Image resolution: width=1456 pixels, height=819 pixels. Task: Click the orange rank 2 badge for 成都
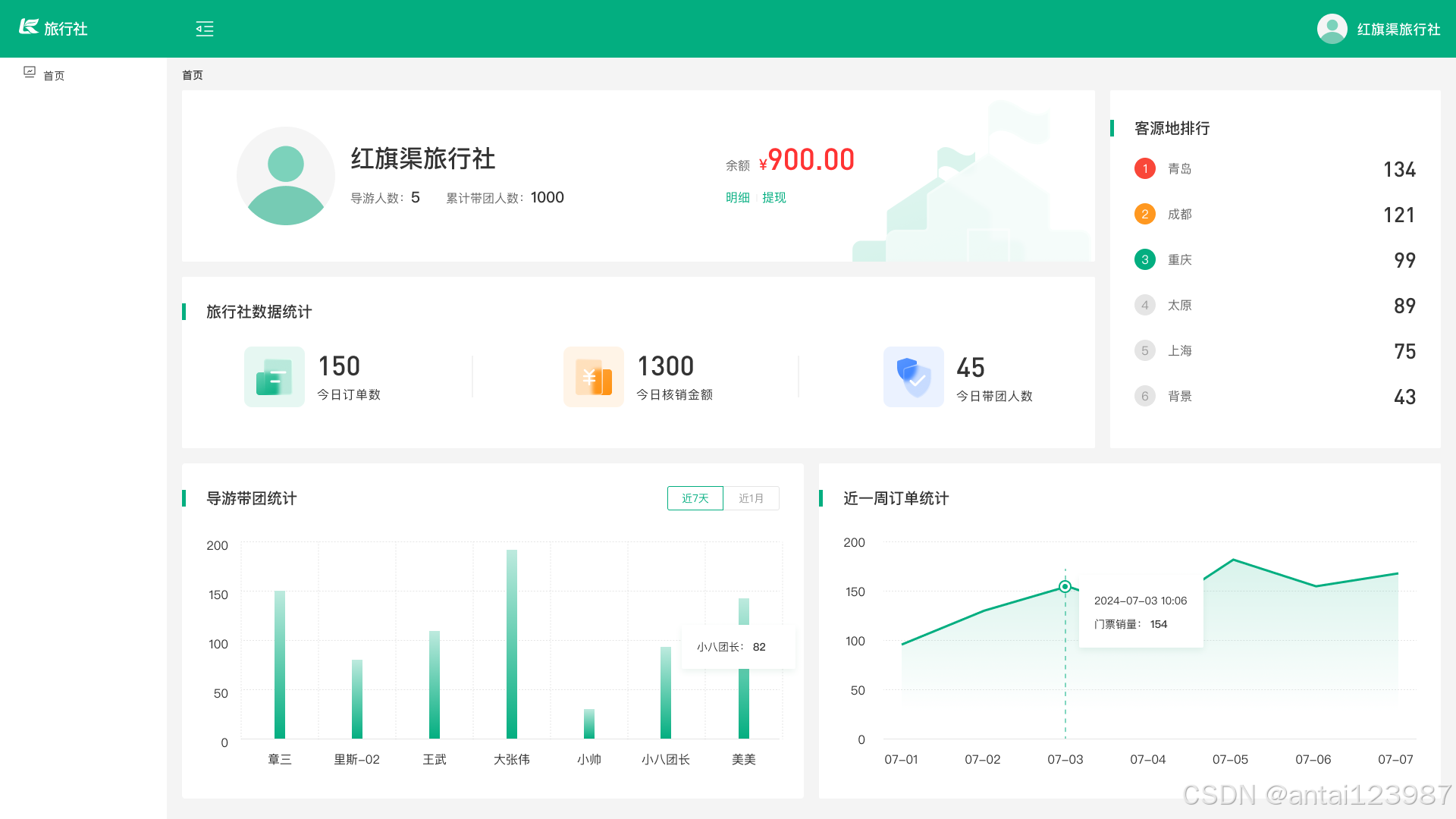(x=1144, y=214)
